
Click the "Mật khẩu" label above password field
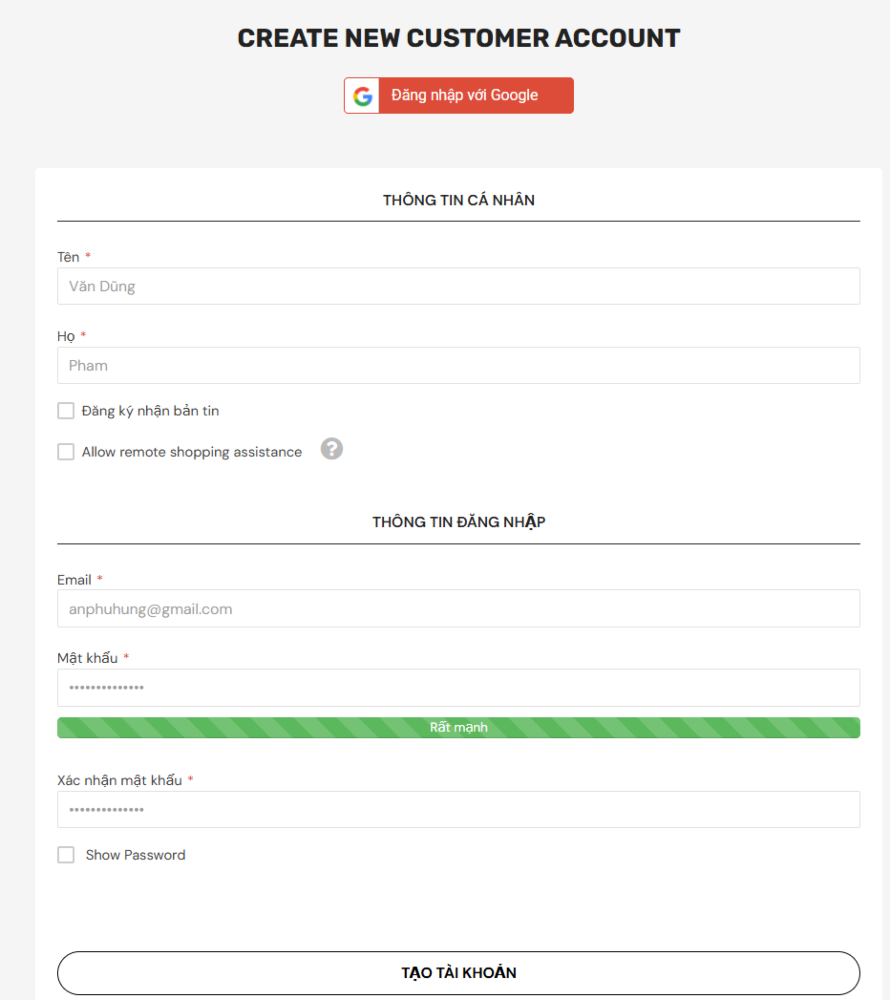point(87,658)
